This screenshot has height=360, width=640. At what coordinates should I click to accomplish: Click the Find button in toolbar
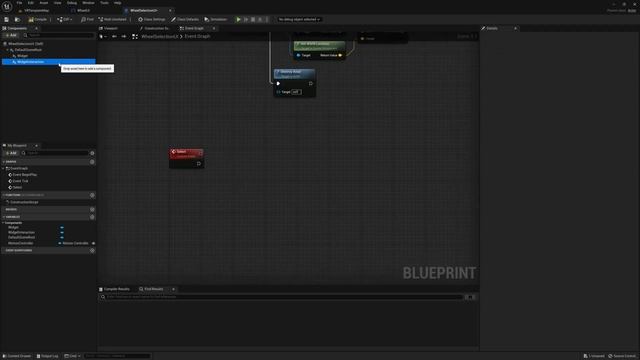pyautogui.click(x=87, y=19)
